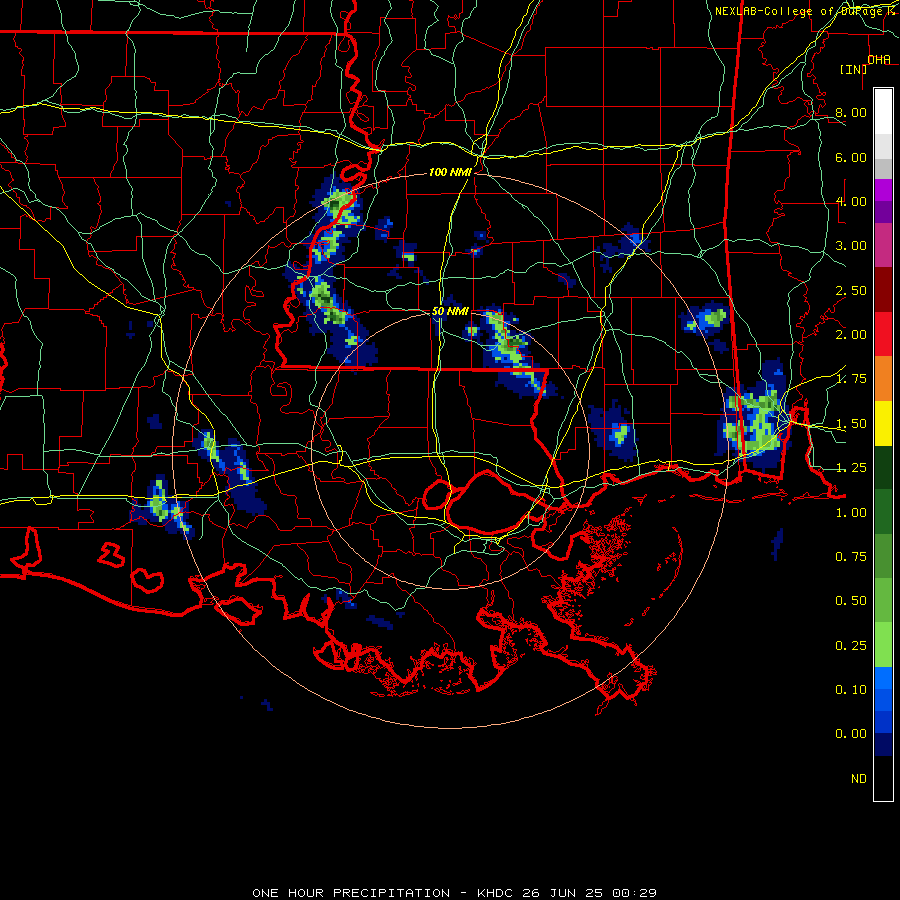900x900 pixels.
Task: Select the '1.50' scale label
Action: (851, 424)
